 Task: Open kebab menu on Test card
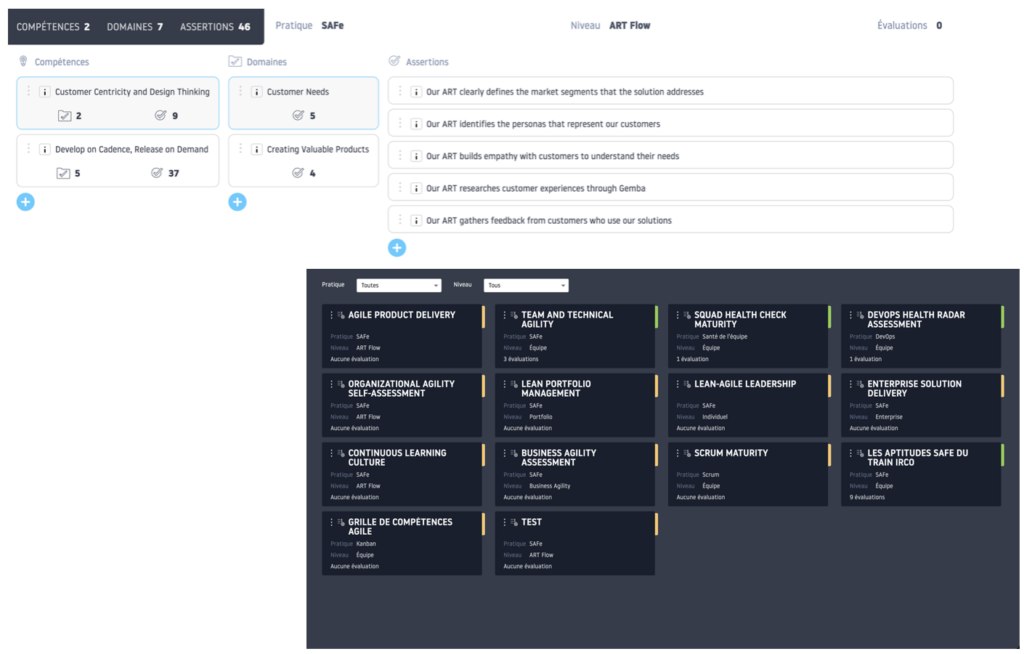504,522
